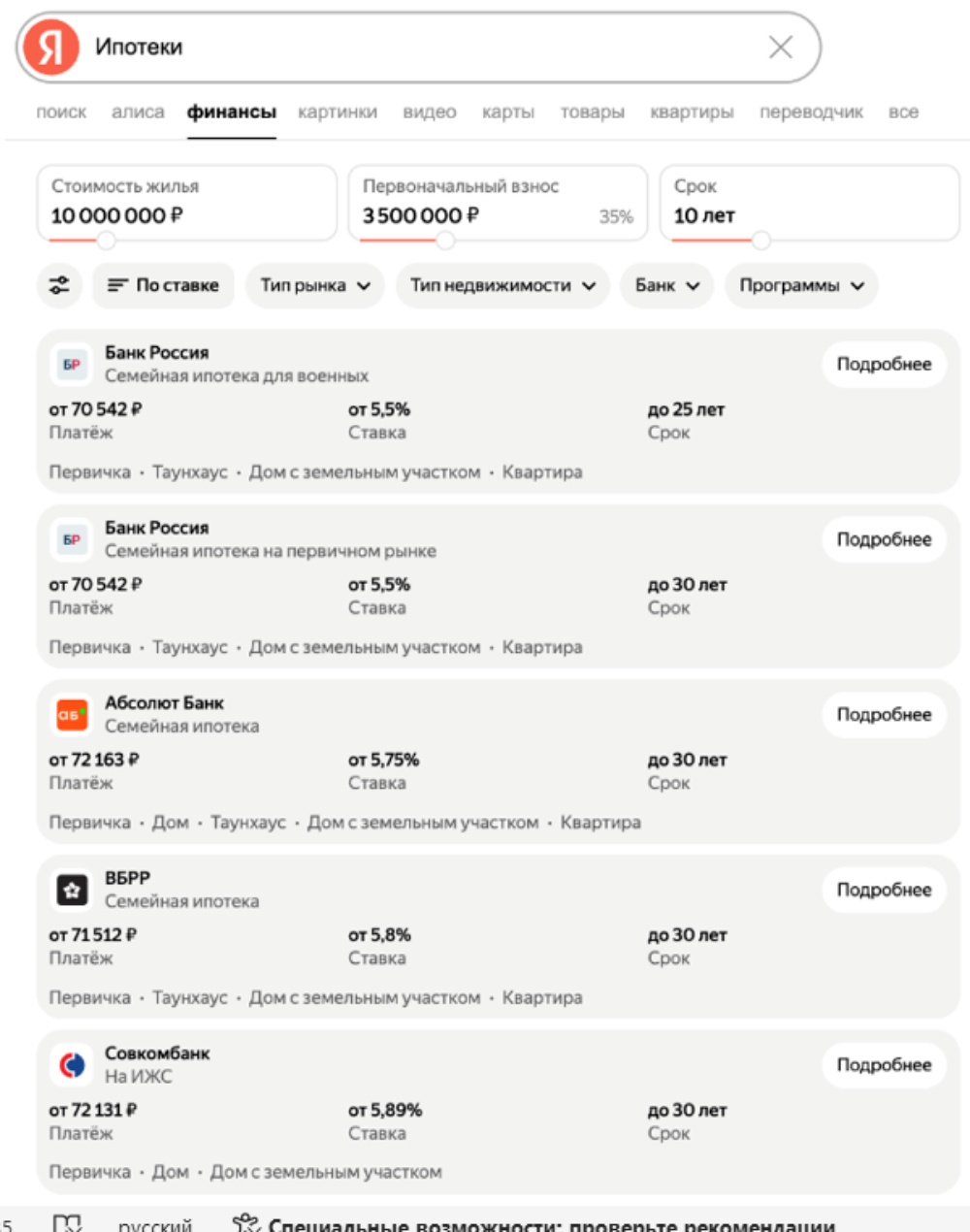Screen dimensions: 970x1232
Task: Click the Стоимость жилья slider handle
Action: [107, 240]
